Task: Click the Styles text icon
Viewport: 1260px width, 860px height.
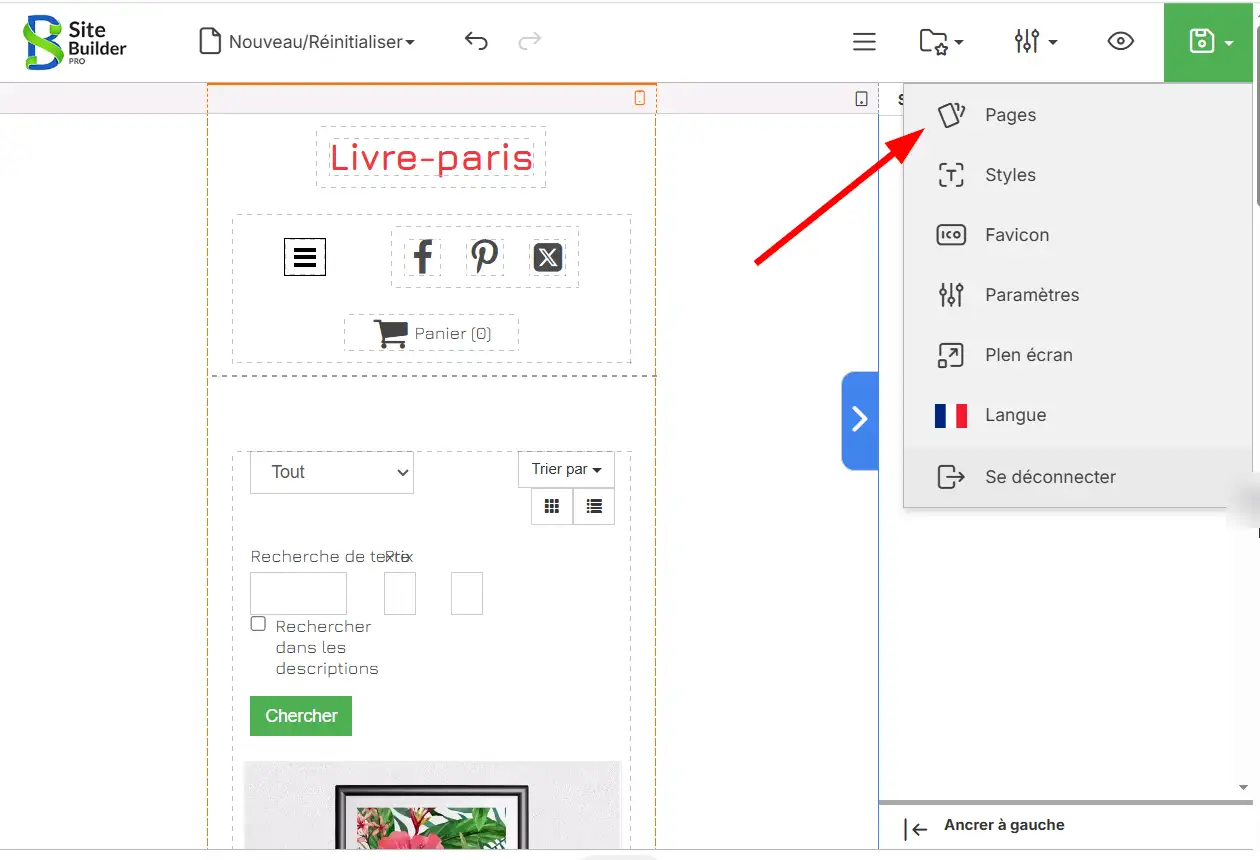Action: [951, 175]
